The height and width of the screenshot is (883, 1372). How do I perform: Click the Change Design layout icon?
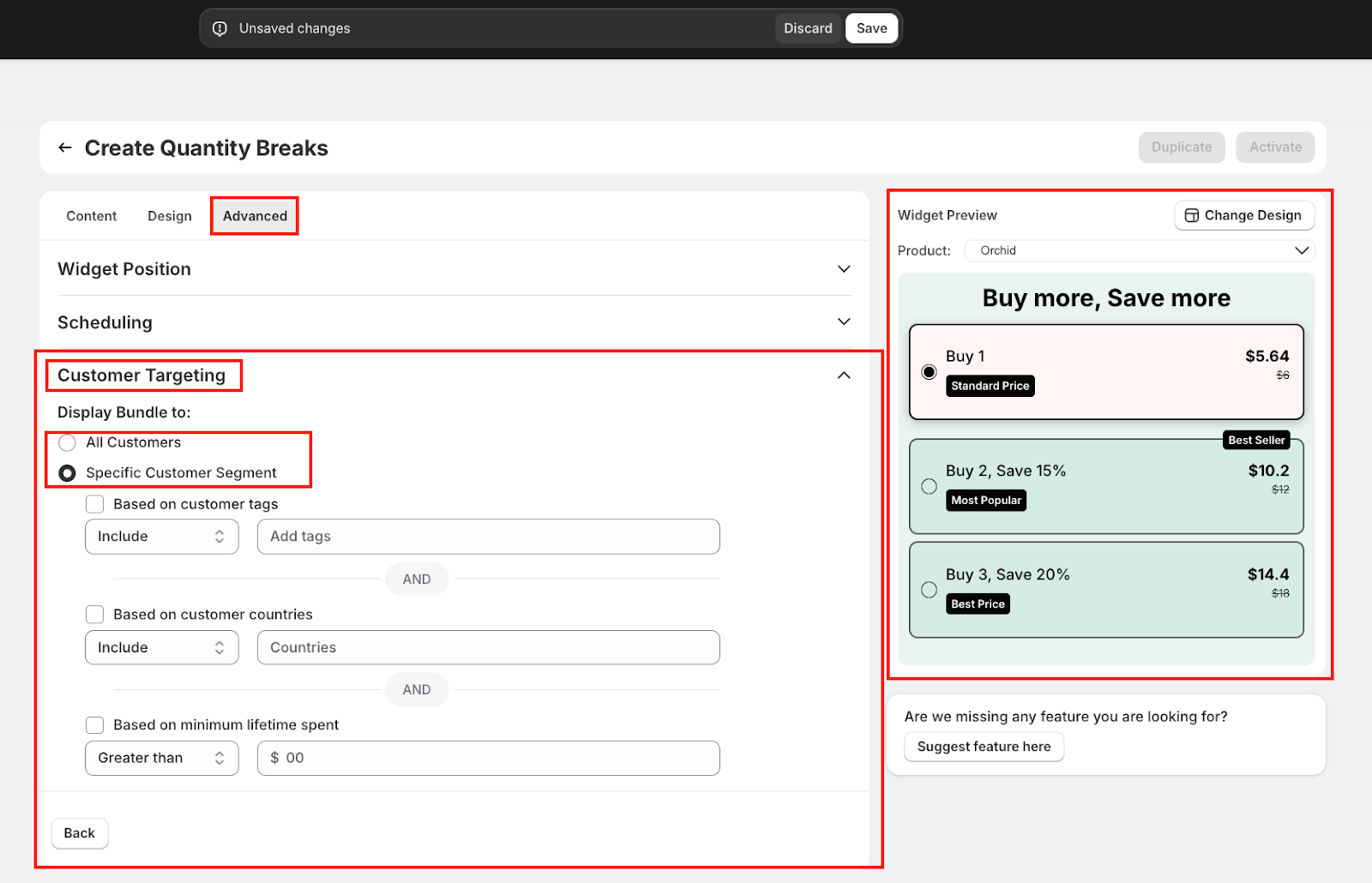(x=1191, y=215)
